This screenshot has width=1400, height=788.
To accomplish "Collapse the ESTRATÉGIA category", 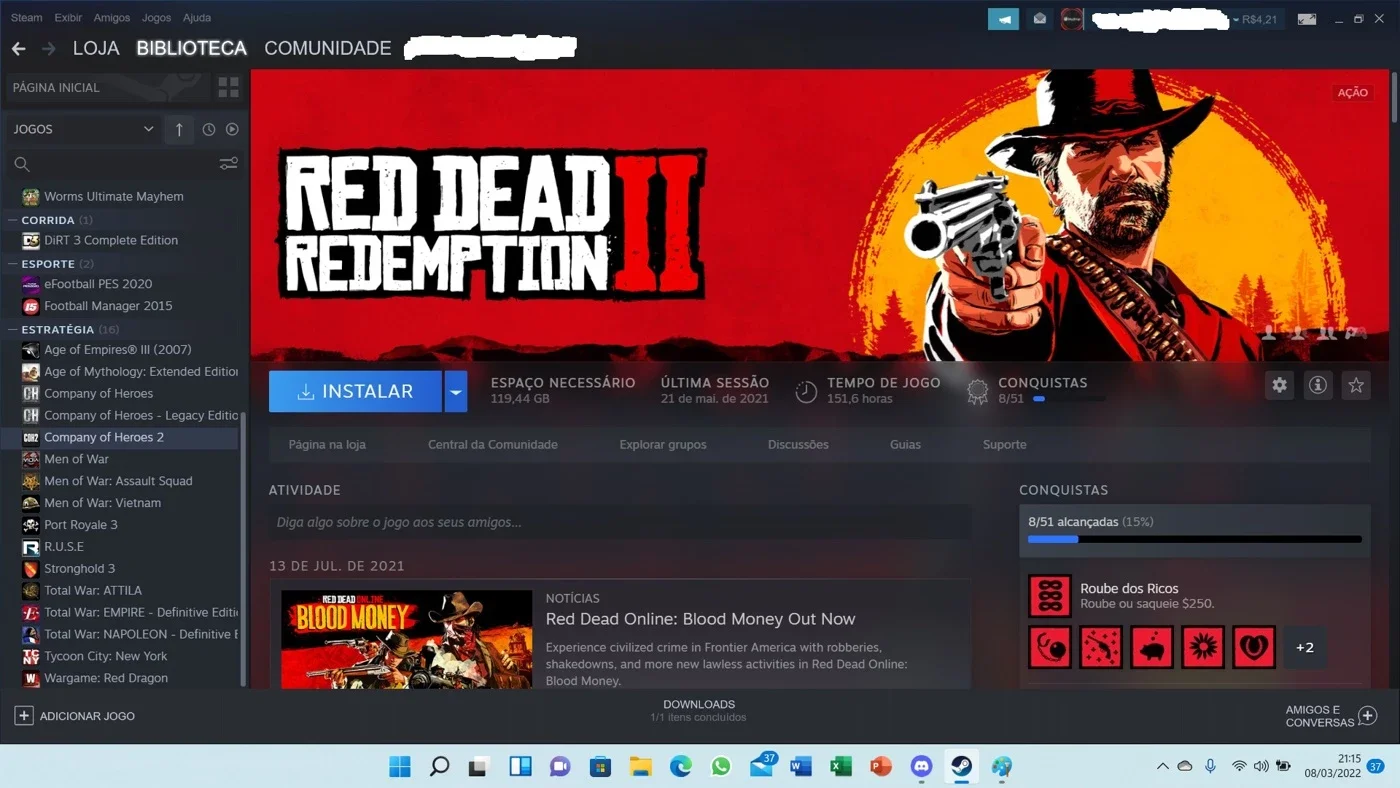I will pyautogui.click(x=12, y=329).
